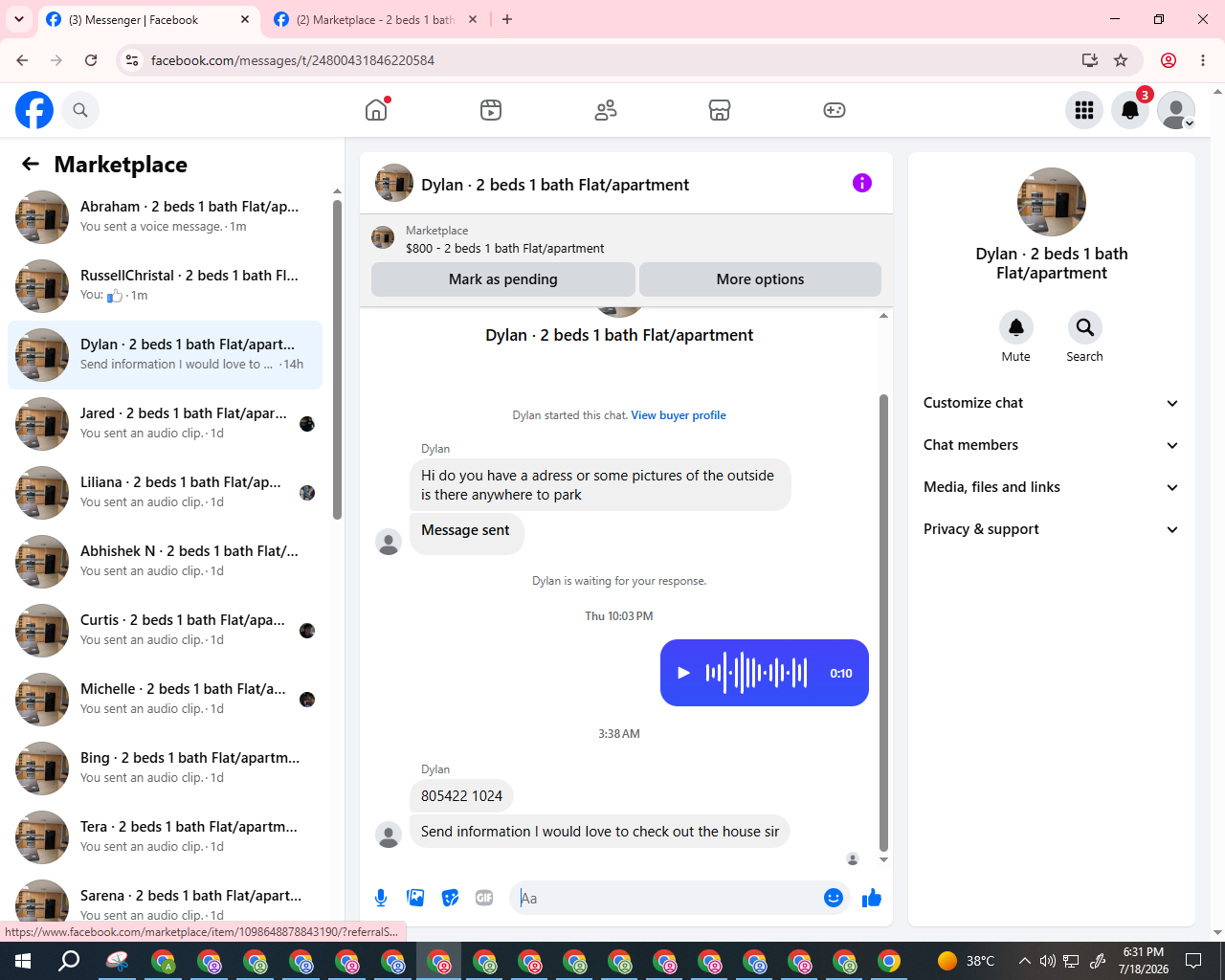This screenshot has height=980, width=1225.
Task: Open the Marketplace storefront icon
Action: click(720, 110)
